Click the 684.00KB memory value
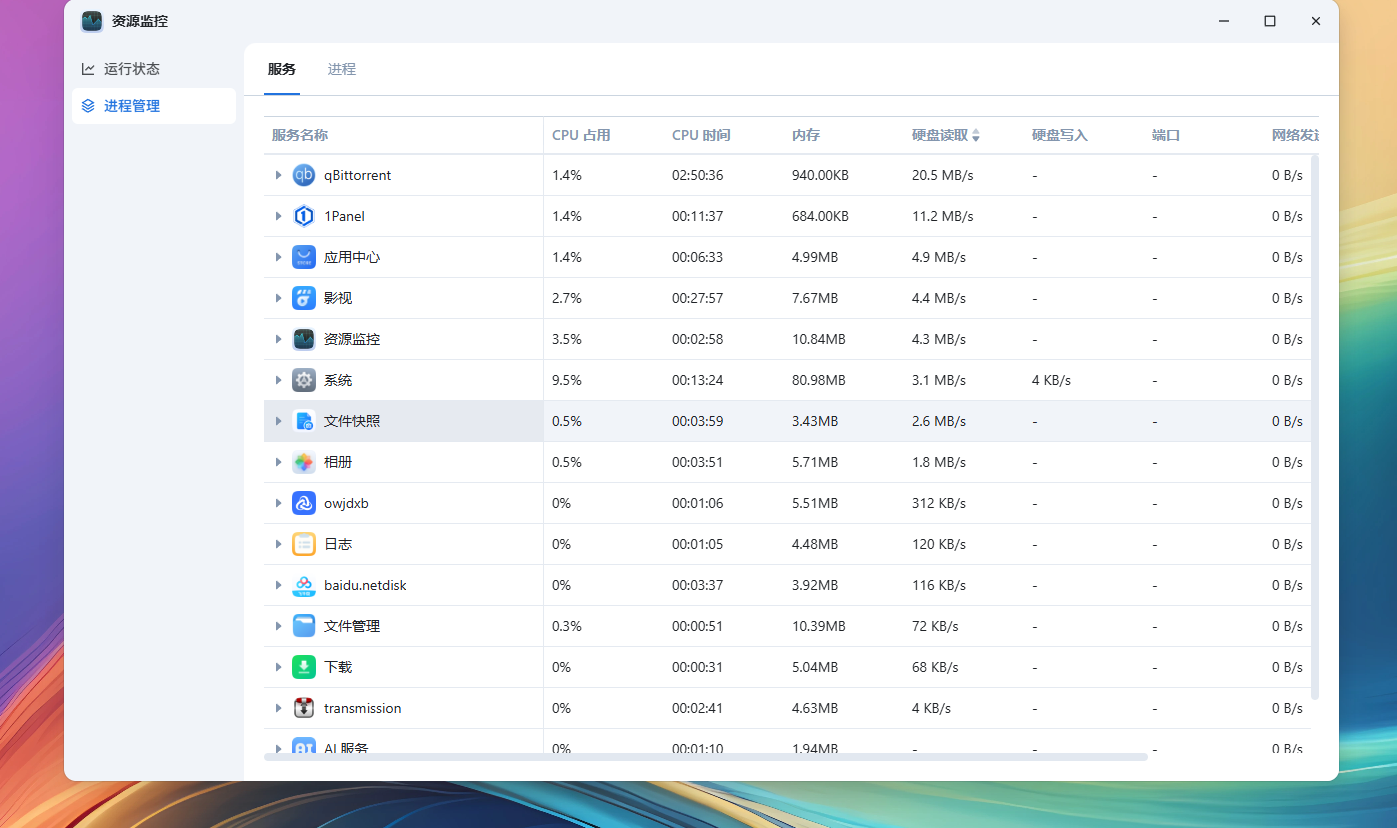Image resolution: width=1397 pixels, height=828 pixels. click(821, 216)
